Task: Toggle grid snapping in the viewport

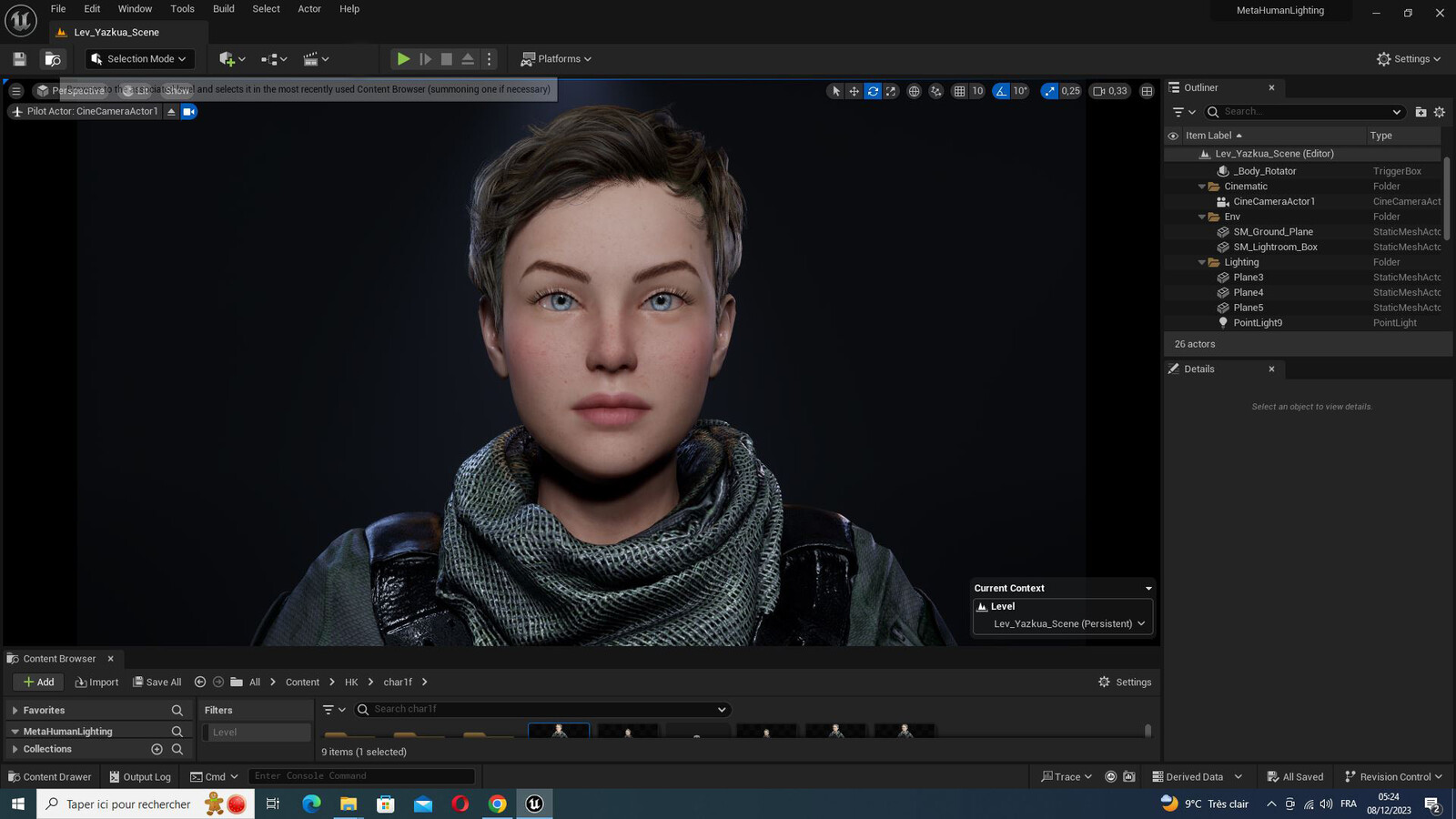Action: tap(959, 91)
